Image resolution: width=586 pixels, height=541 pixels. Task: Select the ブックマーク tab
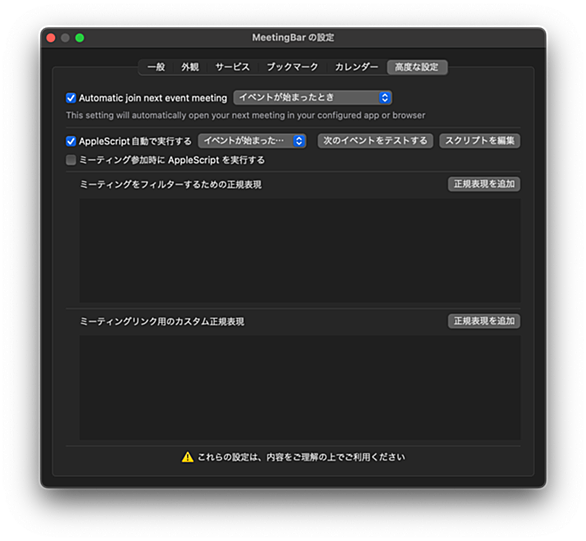[292, 67]
